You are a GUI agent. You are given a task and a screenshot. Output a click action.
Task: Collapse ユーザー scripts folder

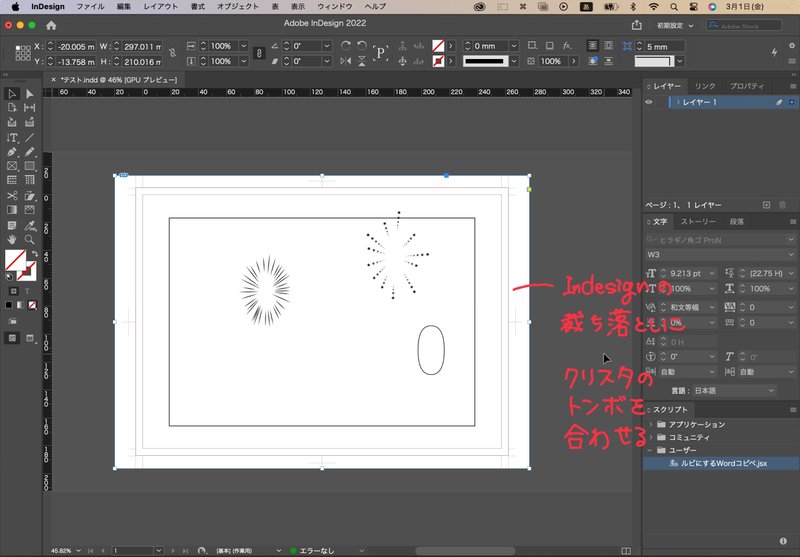[x=651, y=450]
